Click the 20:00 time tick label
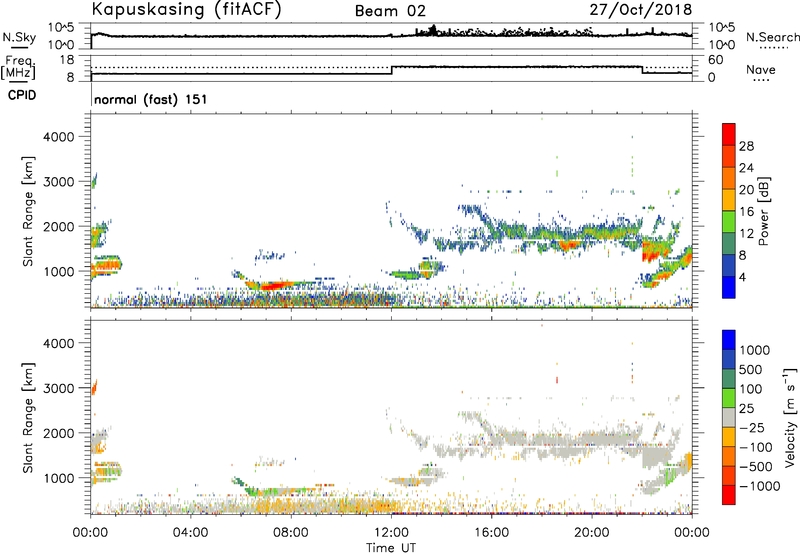Screen dimensions: 800x554 click(x=592, y=533)
